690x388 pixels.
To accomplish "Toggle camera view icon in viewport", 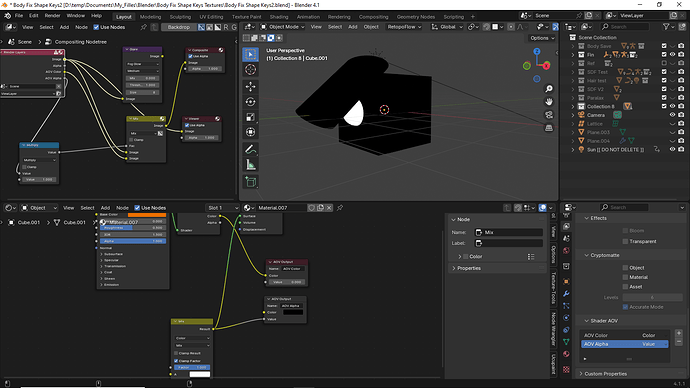I will pos(549,115).
